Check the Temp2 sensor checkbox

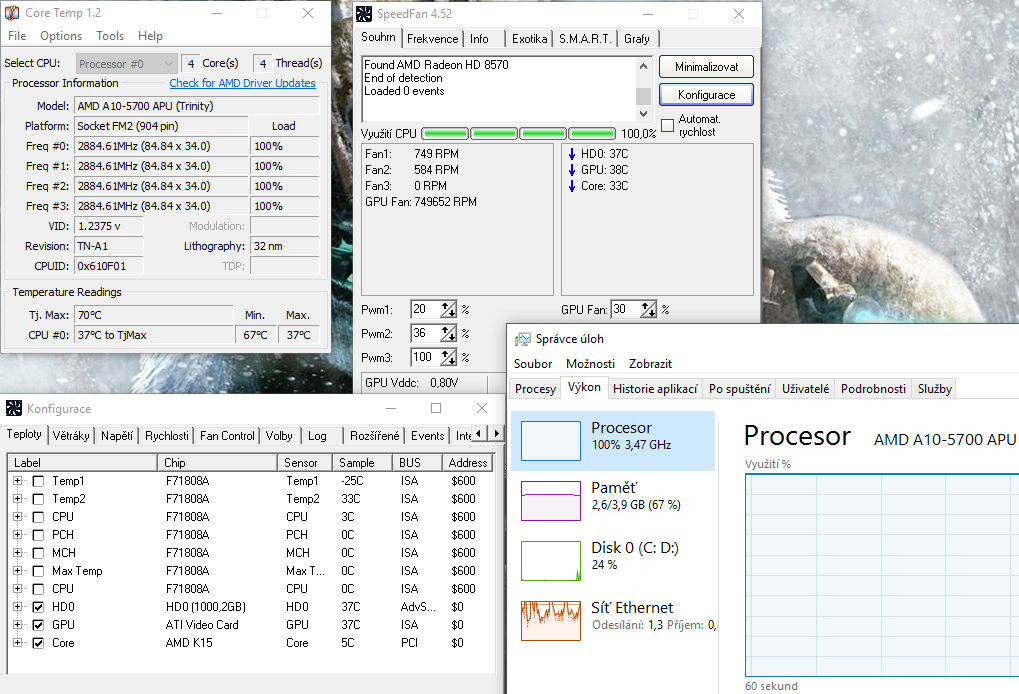point(38,499)
